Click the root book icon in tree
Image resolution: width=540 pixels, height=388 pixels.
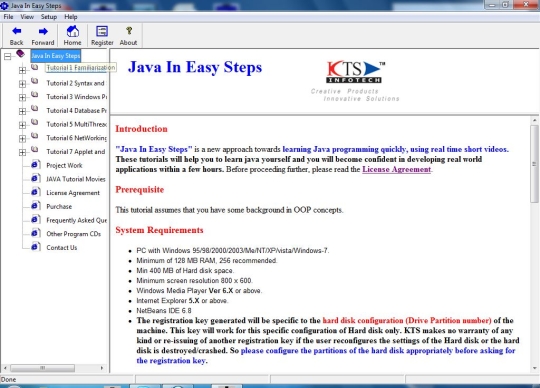[20, 54]
